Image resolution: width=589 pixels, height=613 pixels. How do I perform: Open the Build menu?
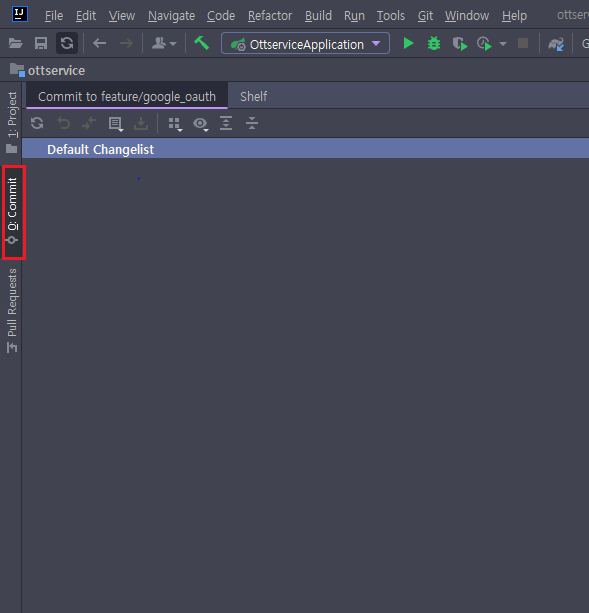coord(318,16)
